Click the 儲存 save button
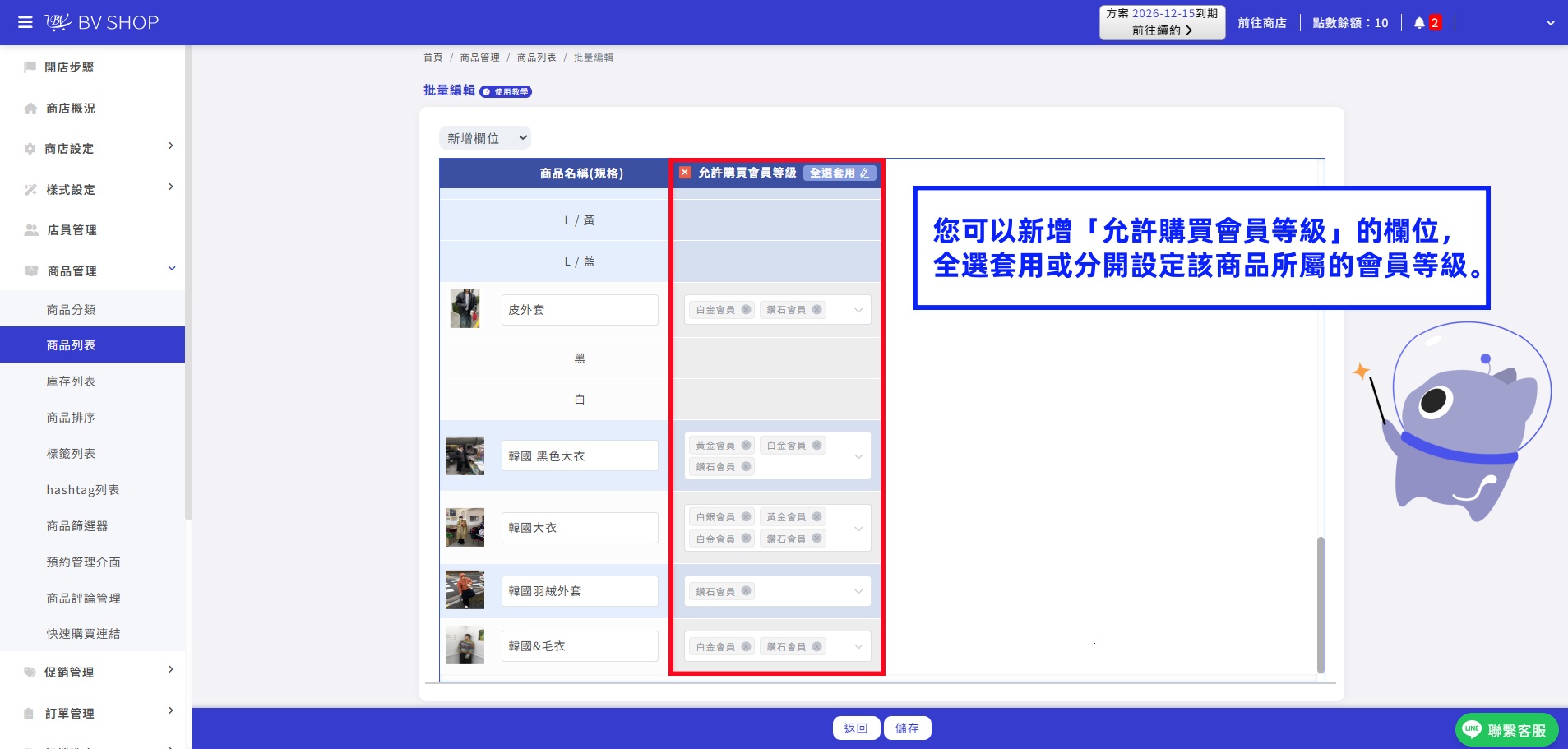Image resolution: width=1568 pixels, height=749 pixels. coord(907,728)
